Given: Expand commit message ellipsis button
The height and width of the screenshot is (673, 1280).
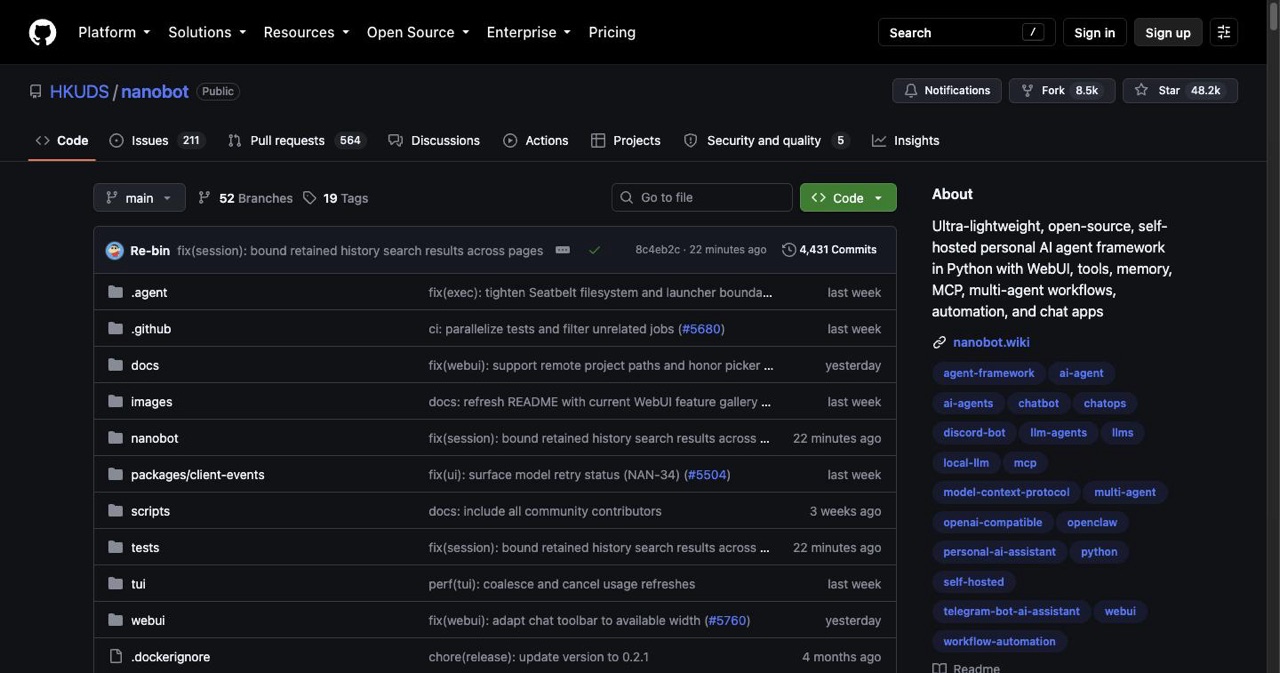Looking at the screenshot, I should click(563, 250).
